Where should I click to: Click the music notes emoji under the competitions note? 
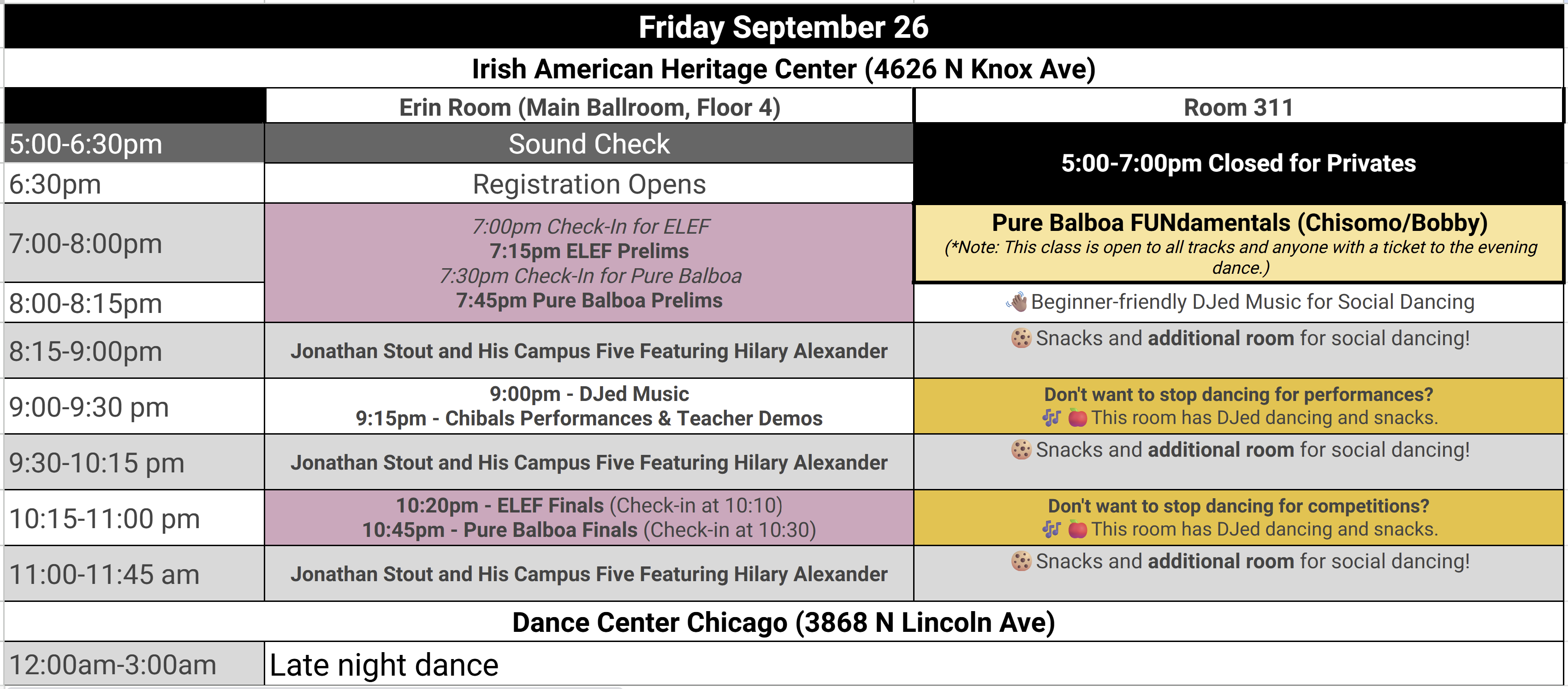(x=1051, y=530)
